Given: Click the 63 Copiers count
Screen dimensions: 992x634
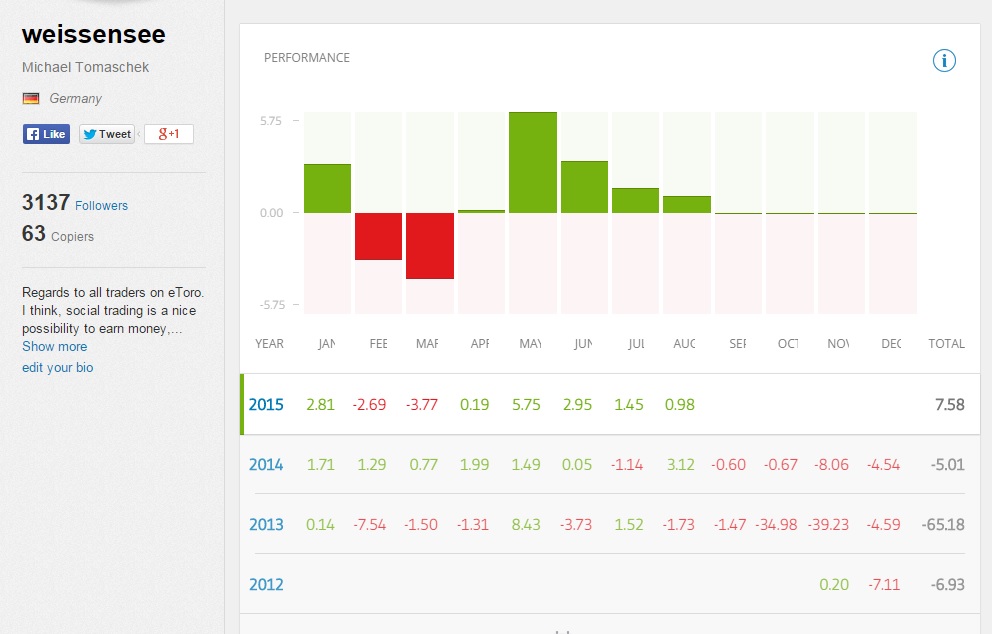Looking at the screenshot, I should [x=58, y=234].
